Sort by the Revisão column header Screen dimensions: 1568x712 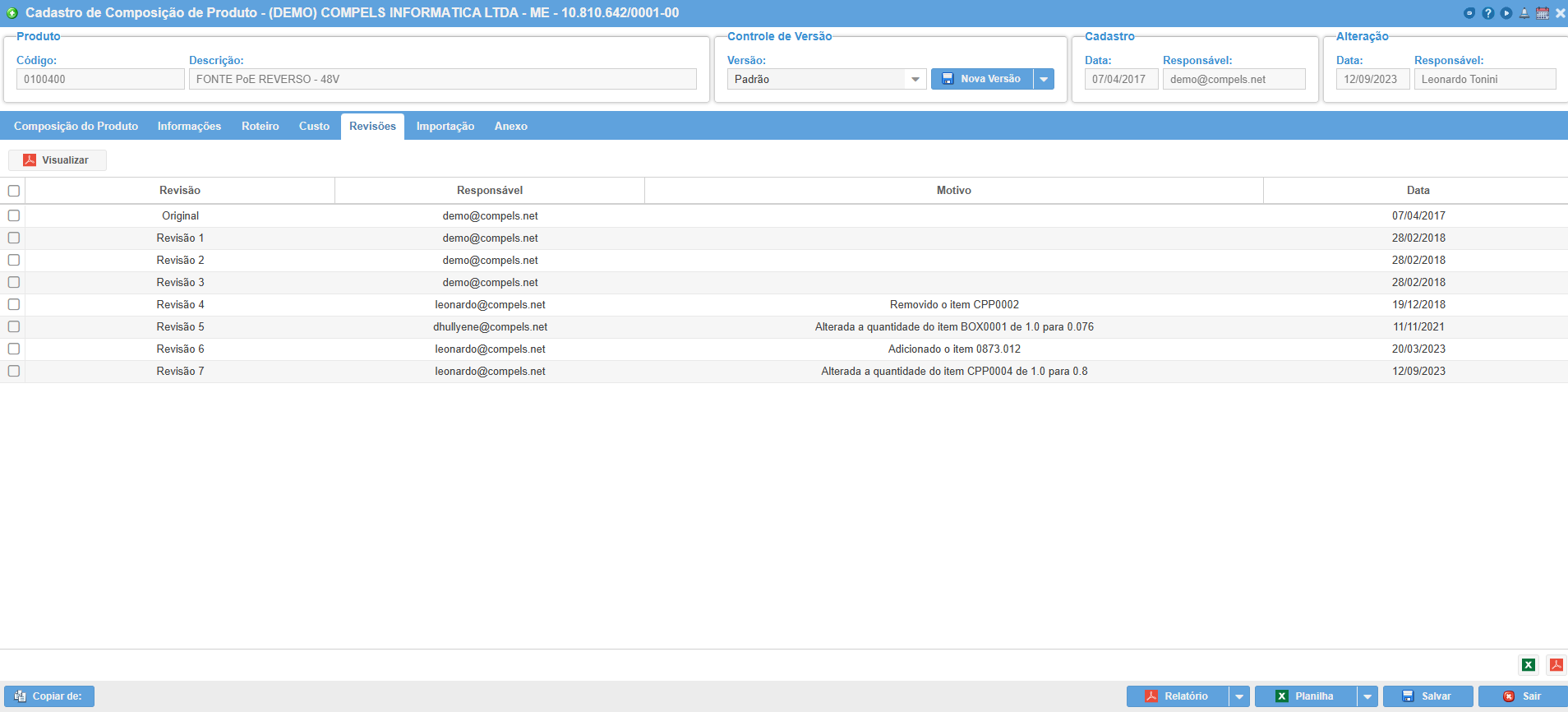[180, 191]
